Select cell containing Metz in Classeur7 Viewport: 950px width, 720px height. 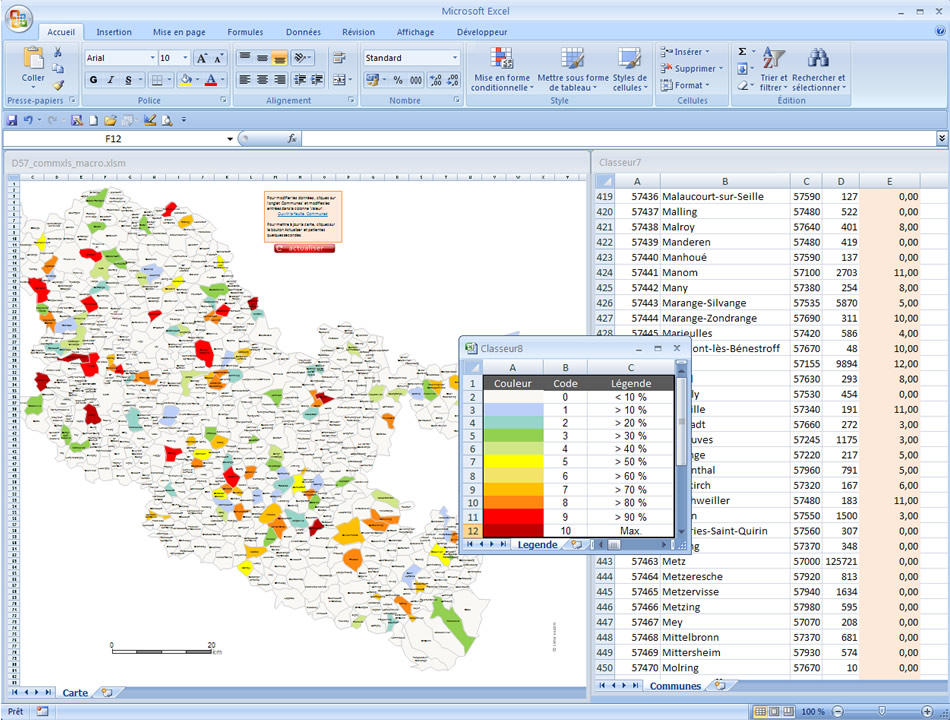coord(725,561)
